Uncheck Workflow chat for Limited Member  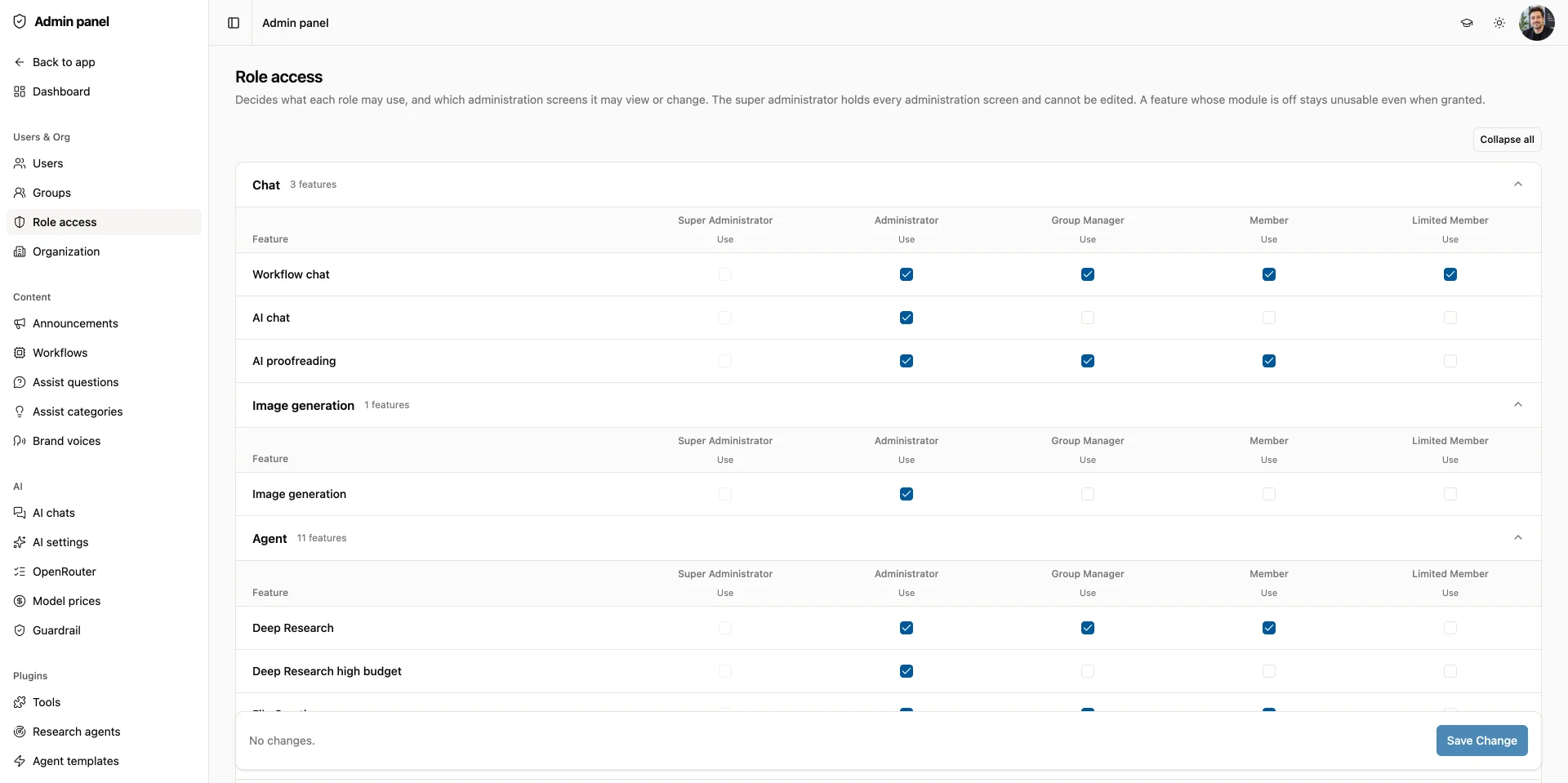point(1450,274)
